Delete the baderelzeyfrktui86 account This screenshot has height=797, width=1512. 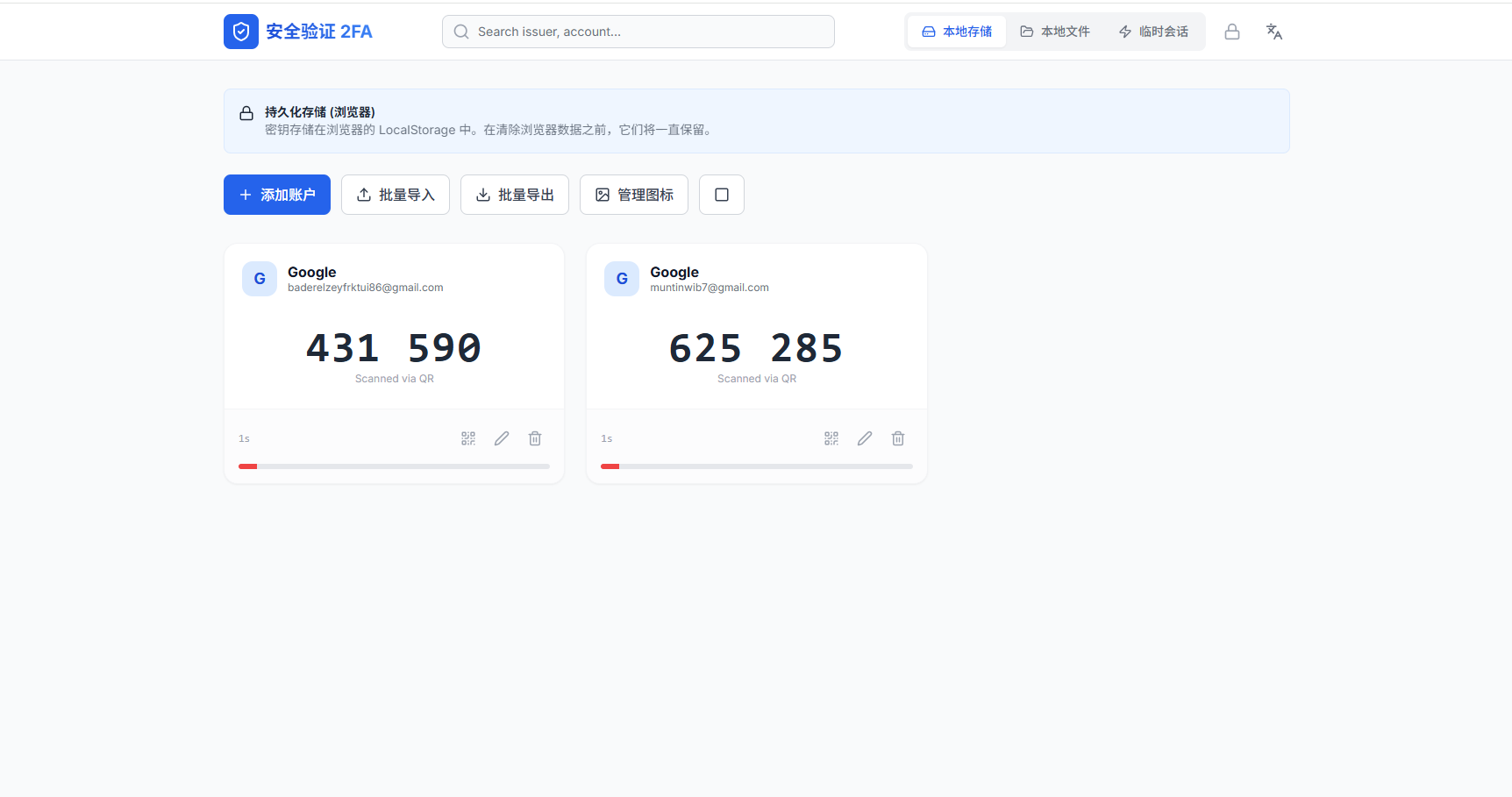pyautogui.click(x=534, y=438)
